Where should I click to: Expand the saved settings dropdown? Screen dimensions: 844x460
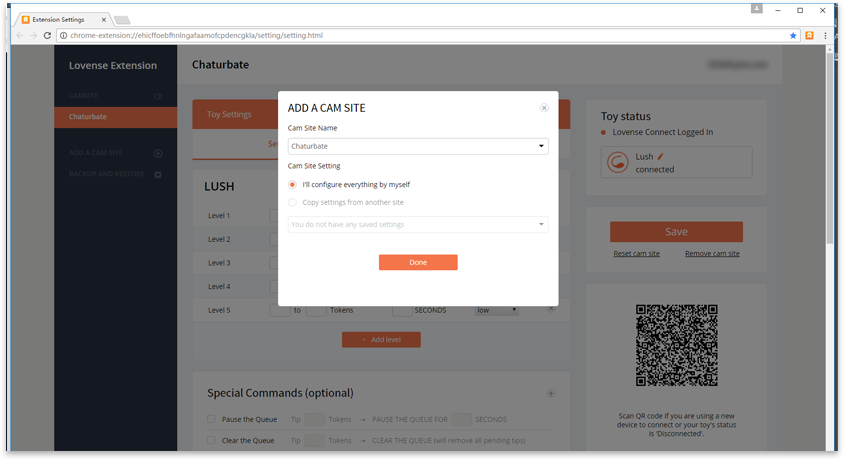click(418, 225)
